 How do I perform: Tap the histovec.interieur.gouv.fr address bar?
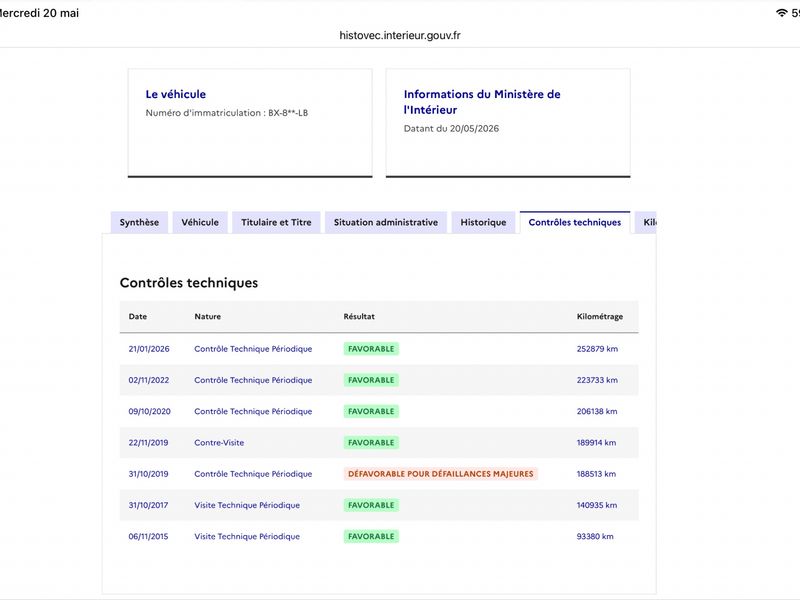[400, 35]
